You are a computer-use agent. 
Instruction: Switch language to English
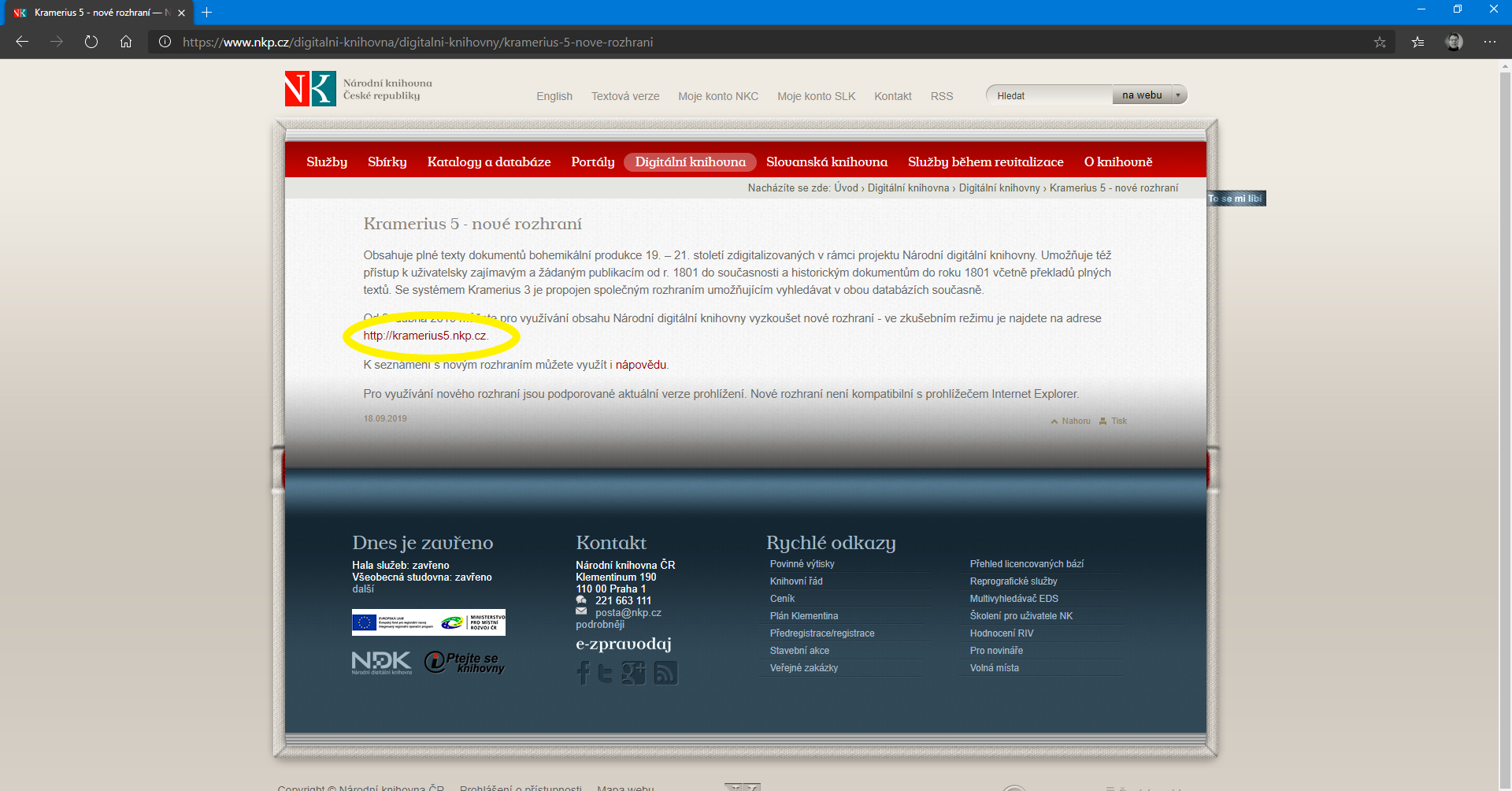click(554, 96)
